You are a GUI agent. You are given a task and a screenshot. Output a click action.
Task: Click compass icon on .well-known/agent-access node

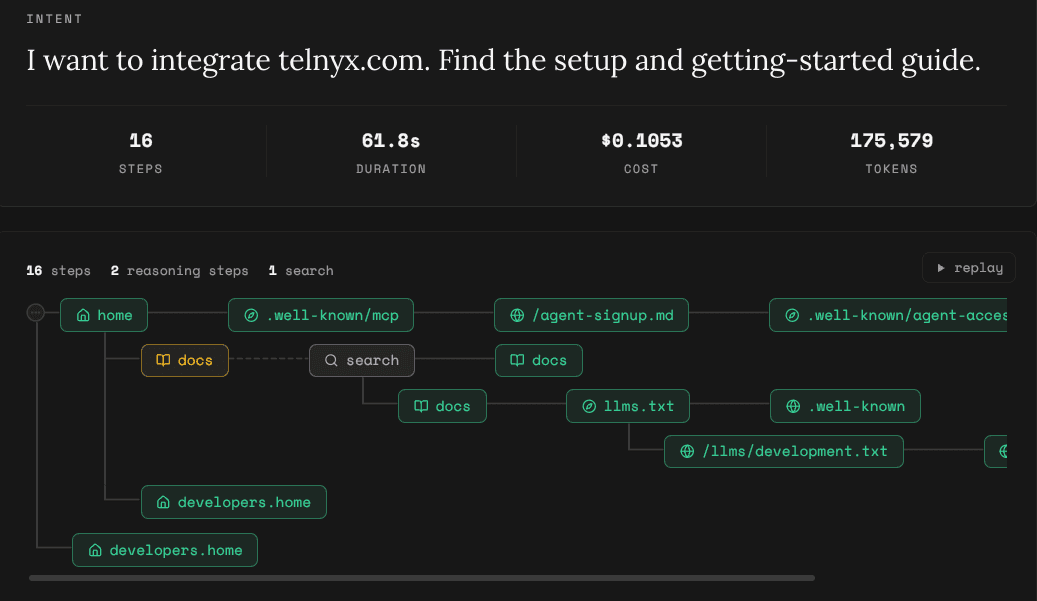(x=792, y=315)
